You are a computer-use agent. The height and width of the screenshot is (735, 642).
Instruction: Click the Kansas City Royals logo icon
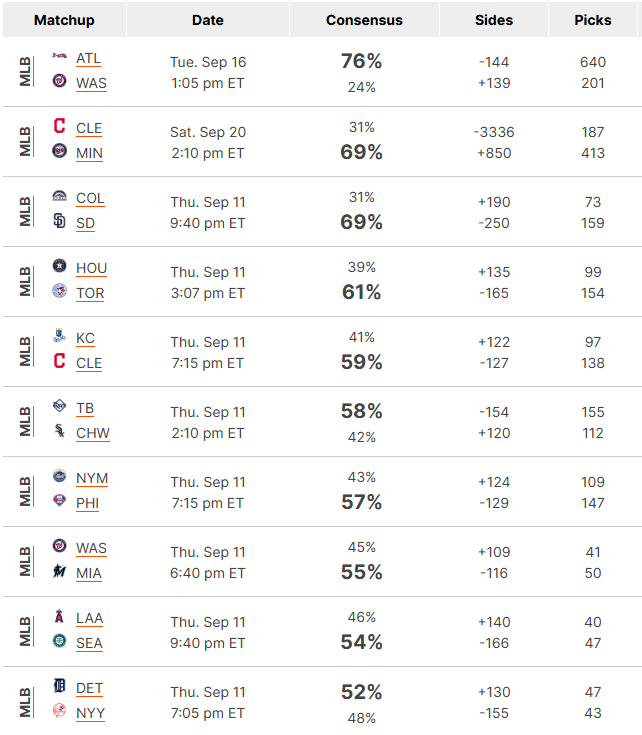[59, 336]
